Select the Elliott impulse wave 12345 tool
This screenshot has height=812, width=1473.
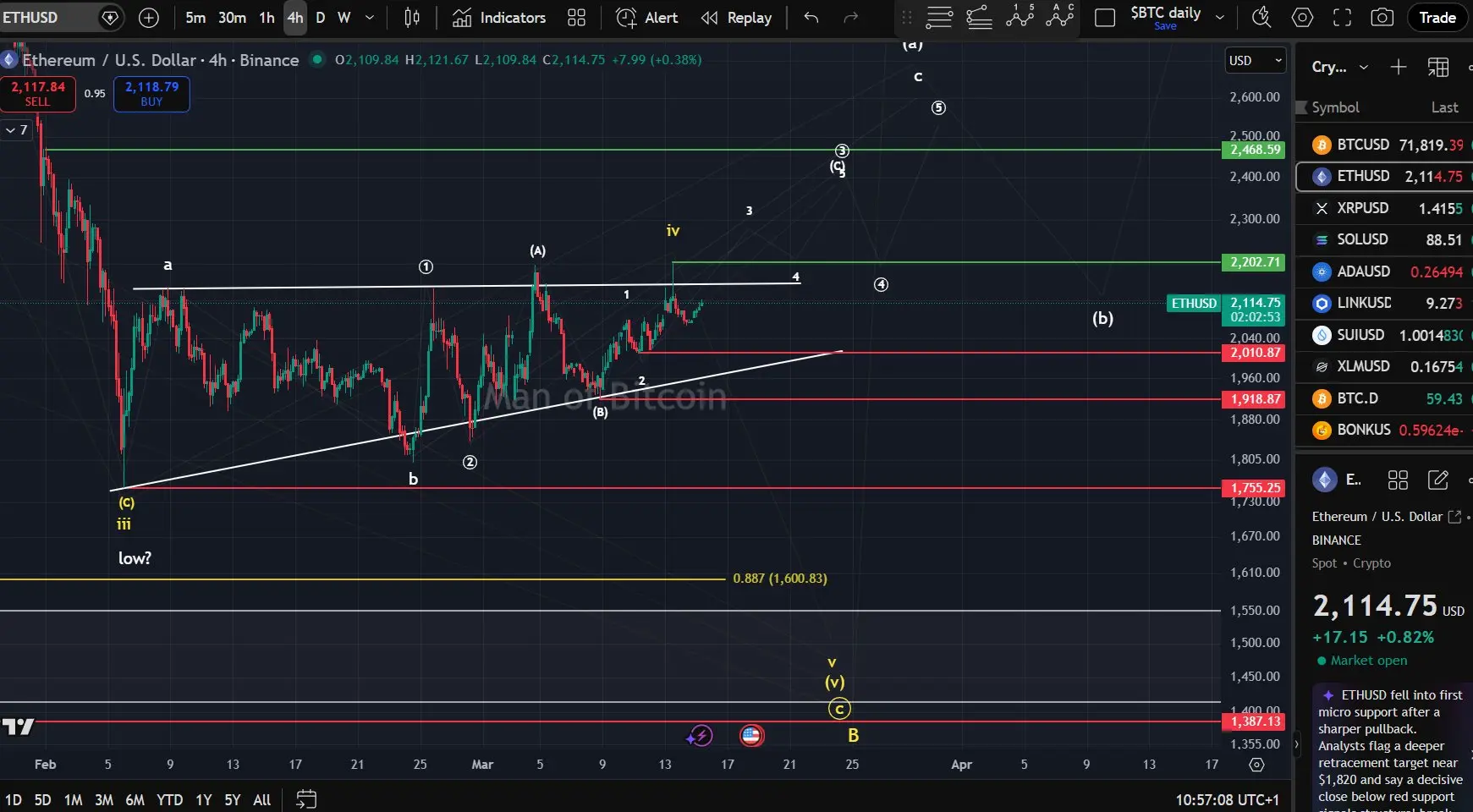pos(1020,16)
